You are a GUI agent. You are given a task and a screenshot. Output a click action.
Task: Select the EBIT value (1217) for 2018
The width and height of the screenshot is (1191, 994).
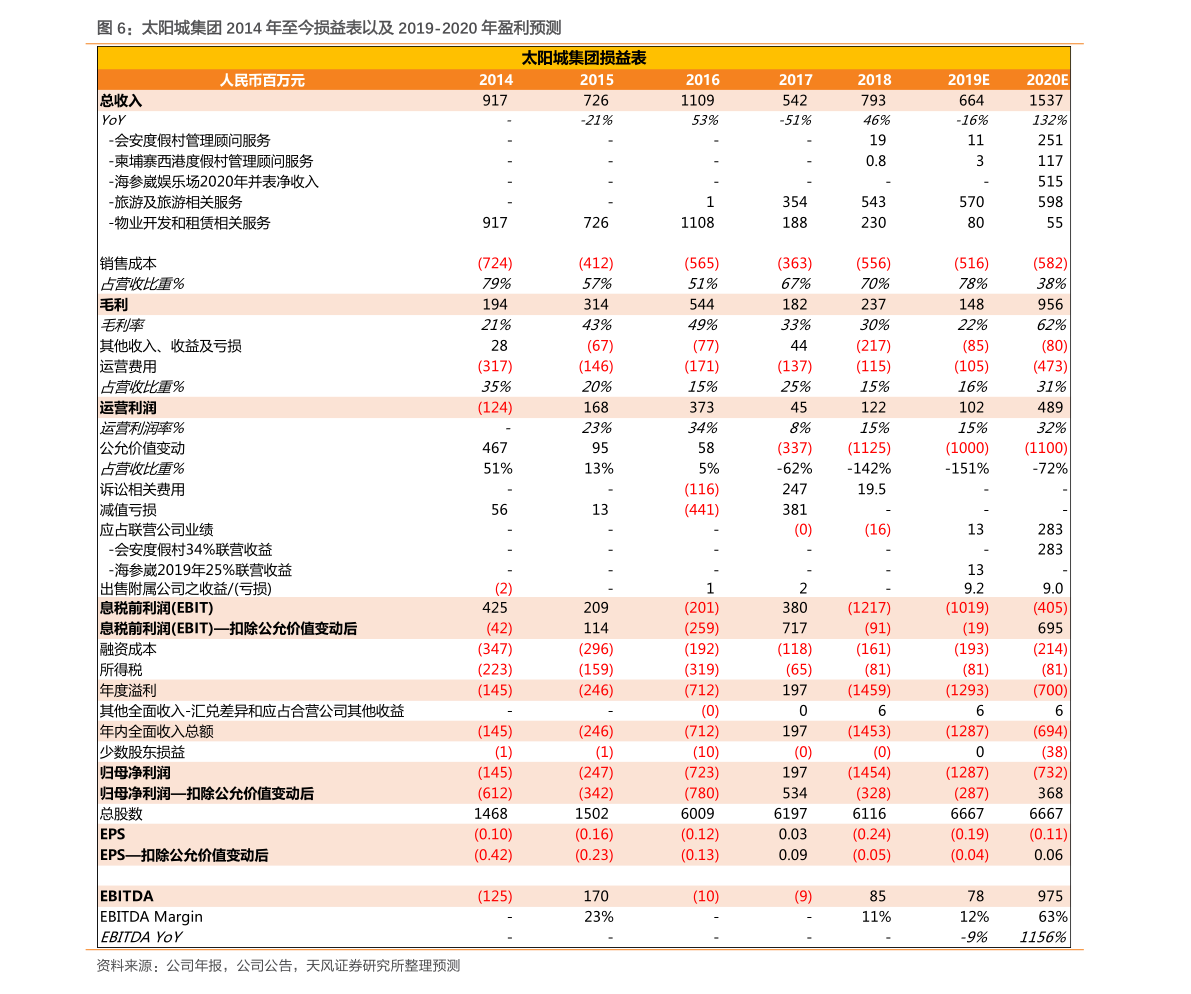coord(869,608)
